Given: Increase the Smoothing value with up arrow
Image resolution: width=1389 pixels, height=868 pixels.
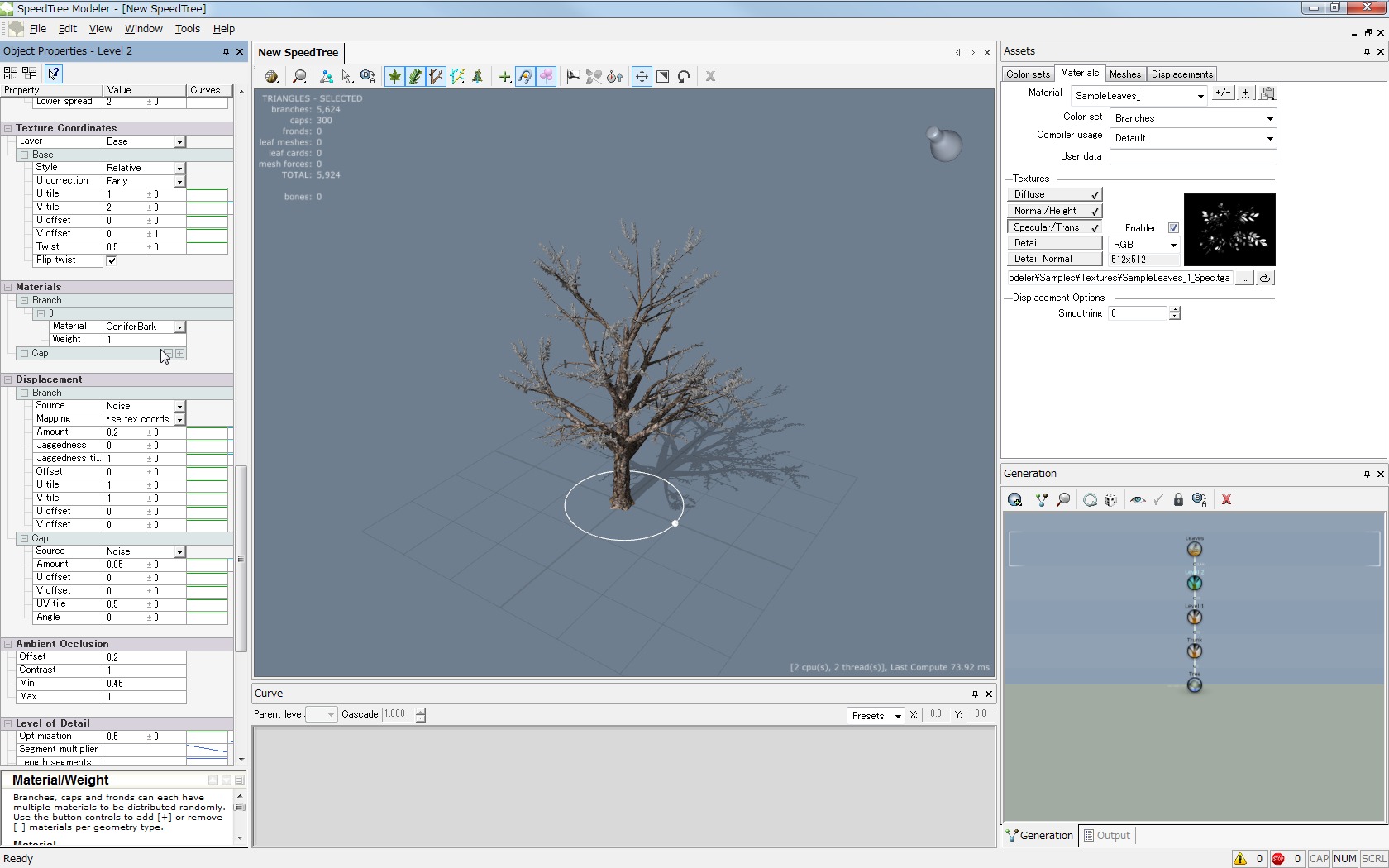Looking at the screenshot, I should point(1175,309).
